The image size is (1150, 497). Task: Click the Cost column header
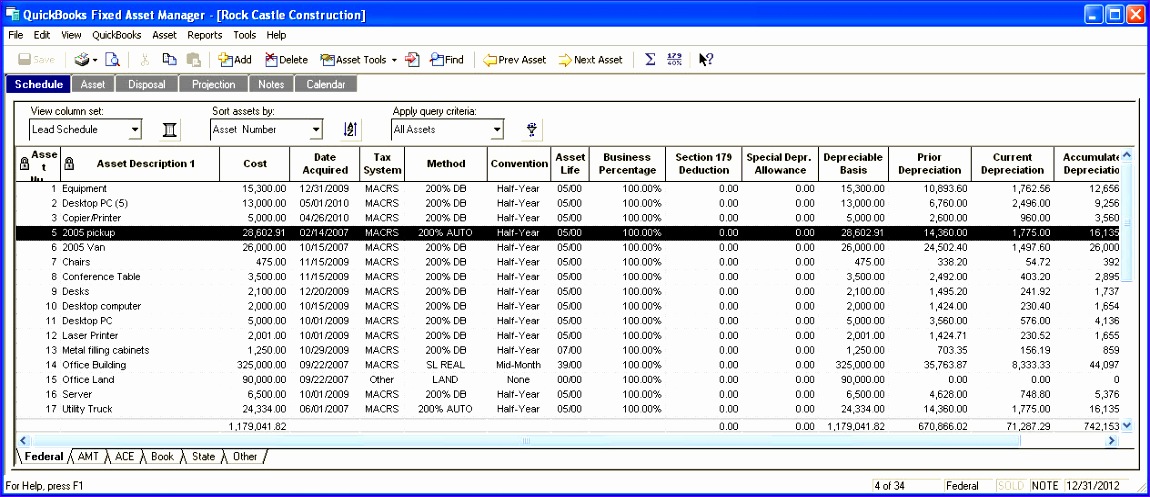click(255, 164)
